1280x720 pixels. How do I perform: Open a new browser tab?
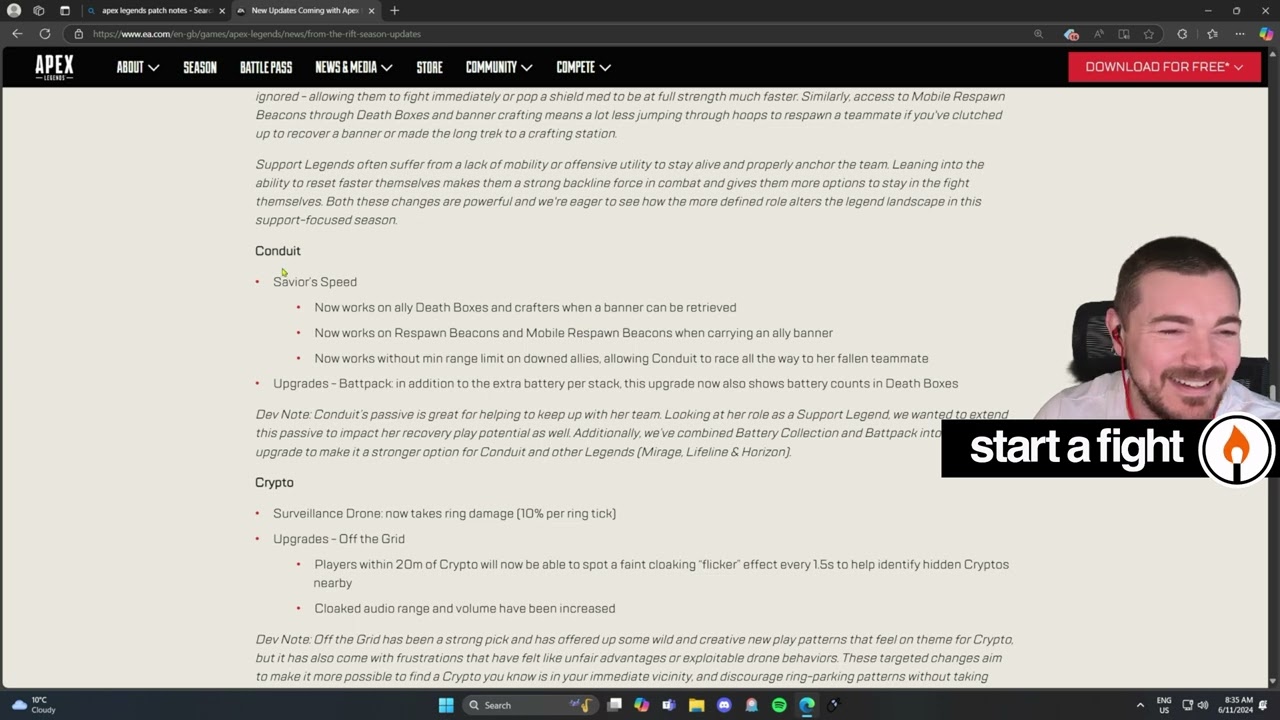[x=394, y=10]
